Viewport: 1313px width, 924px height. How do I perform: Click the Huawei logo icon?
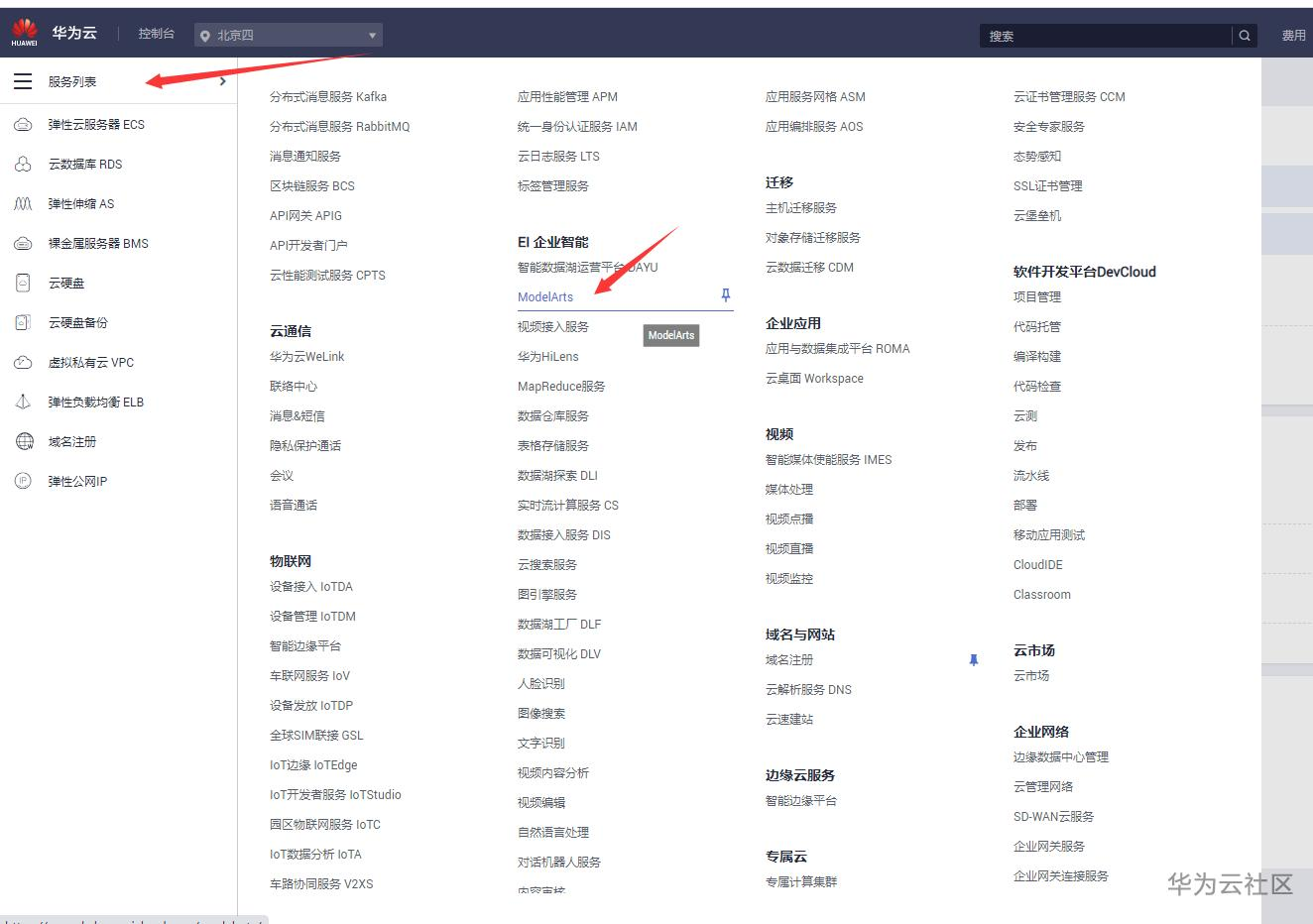click(24, 33)
